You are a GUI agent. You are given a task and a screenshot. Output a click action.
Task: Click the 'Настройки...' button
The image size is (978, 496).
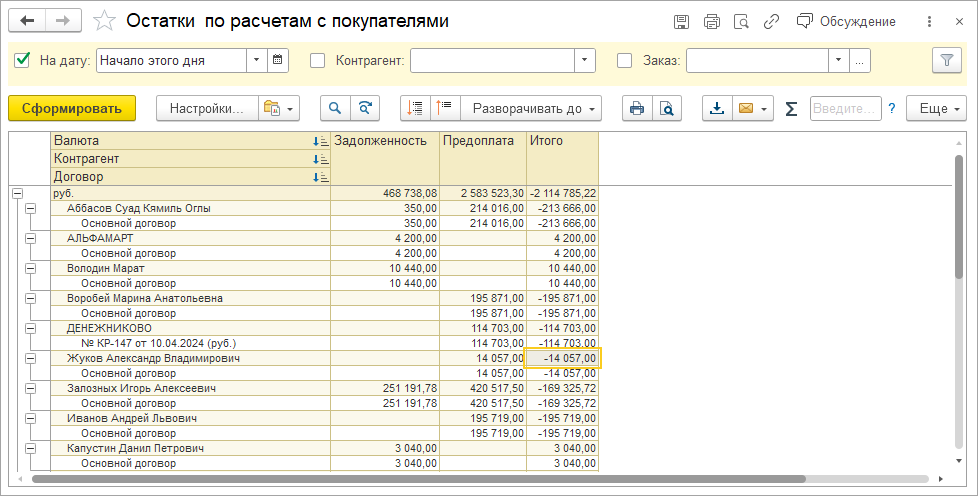click(x=205, y=108)
